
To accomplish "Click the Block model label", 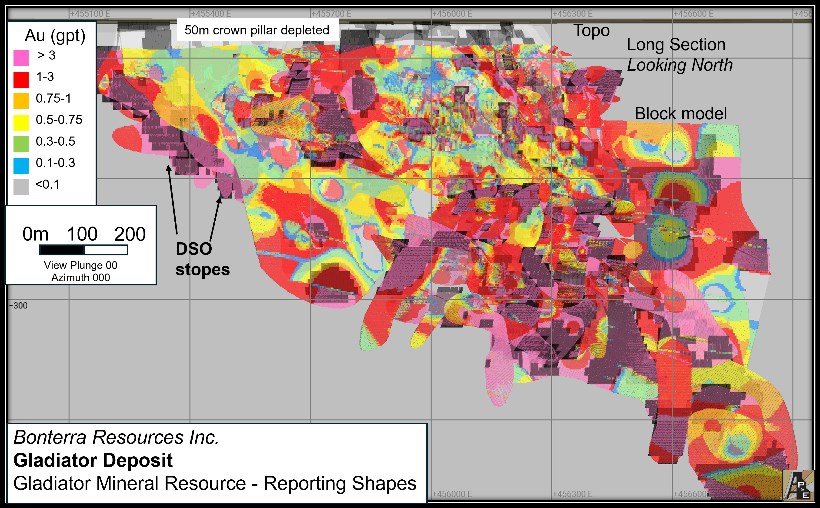I will coord(680,113).
